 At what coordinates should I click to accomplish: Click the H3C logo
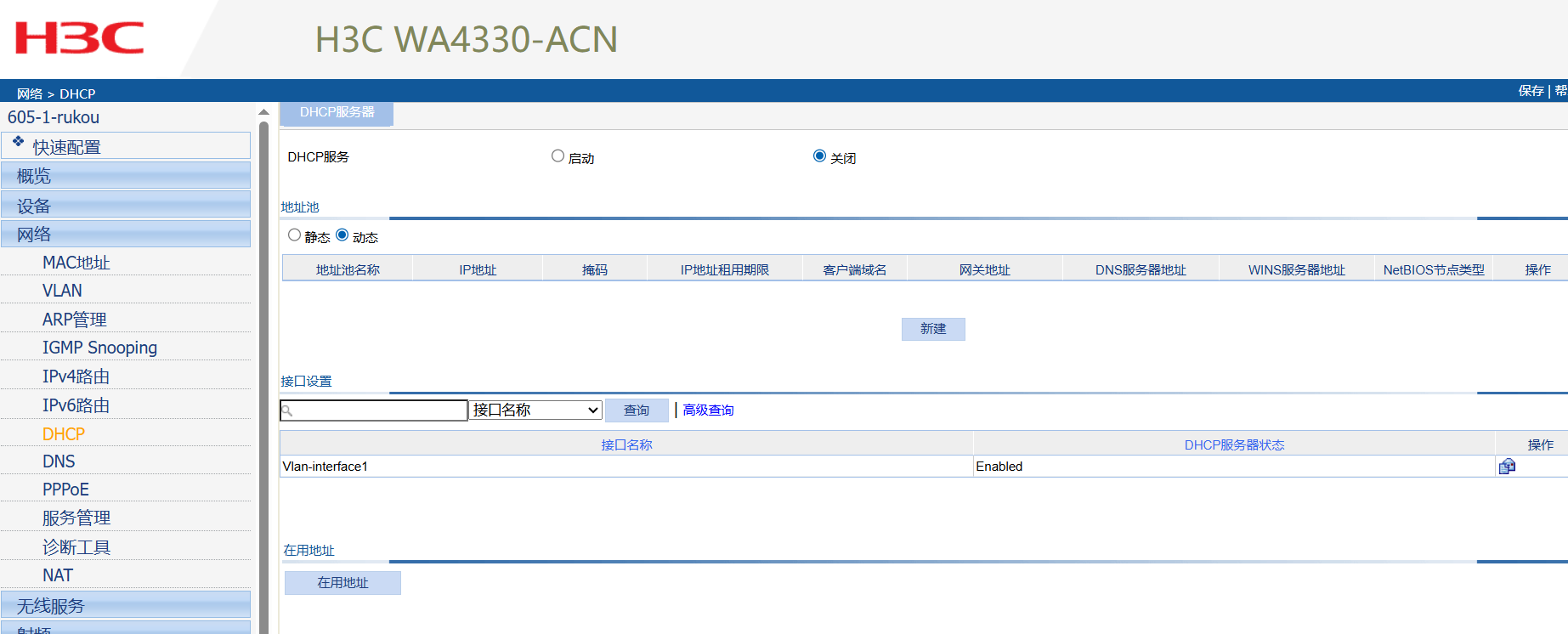point(80,38)
